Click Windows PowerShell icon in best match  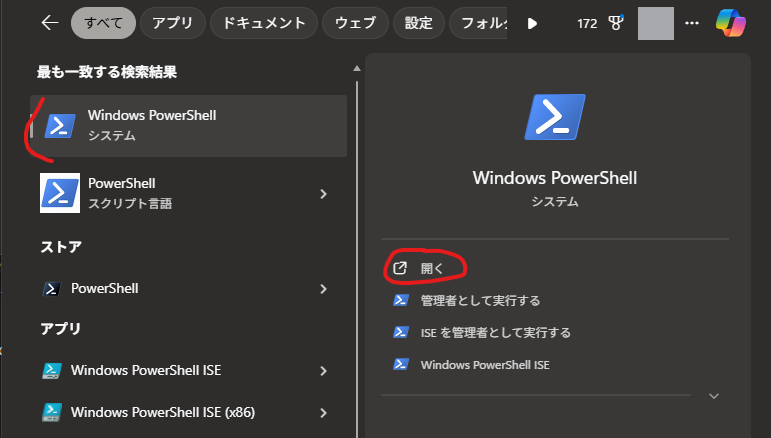click(x=60, y=125)
